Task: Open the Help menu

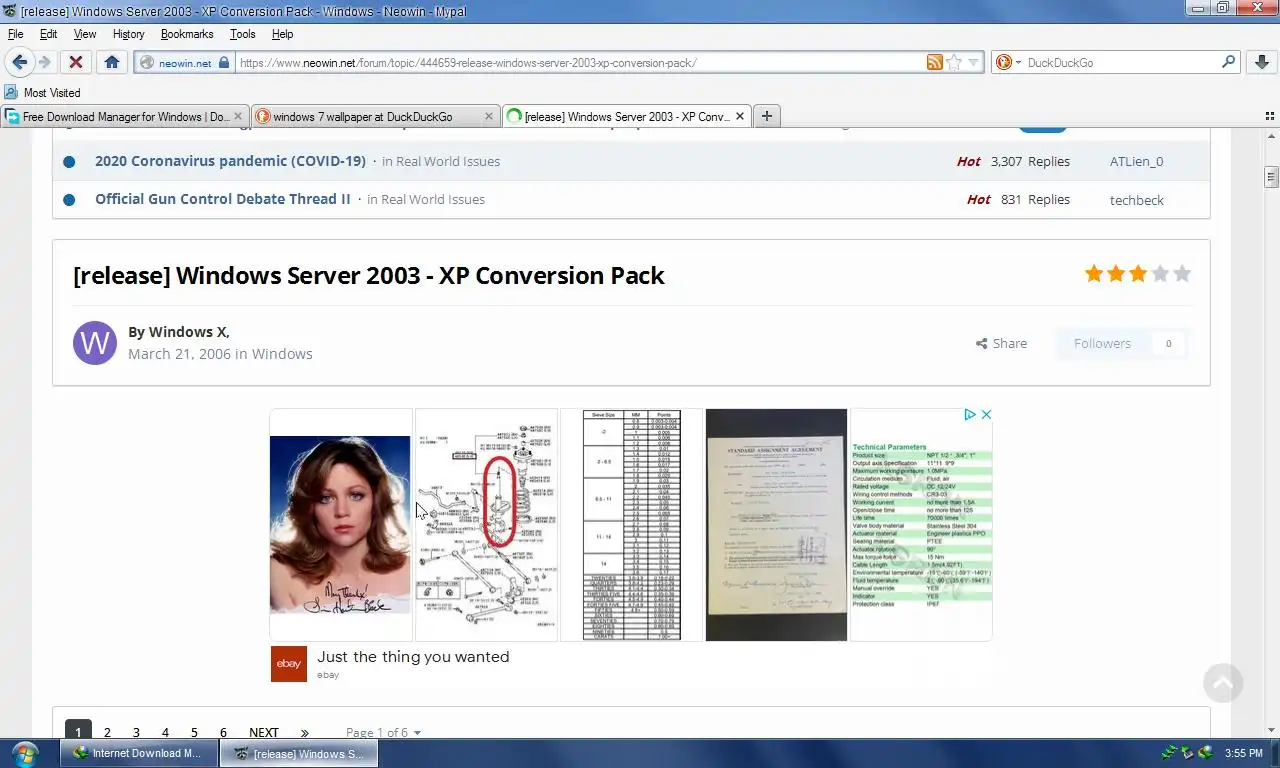Action: [x=282, y=34]
